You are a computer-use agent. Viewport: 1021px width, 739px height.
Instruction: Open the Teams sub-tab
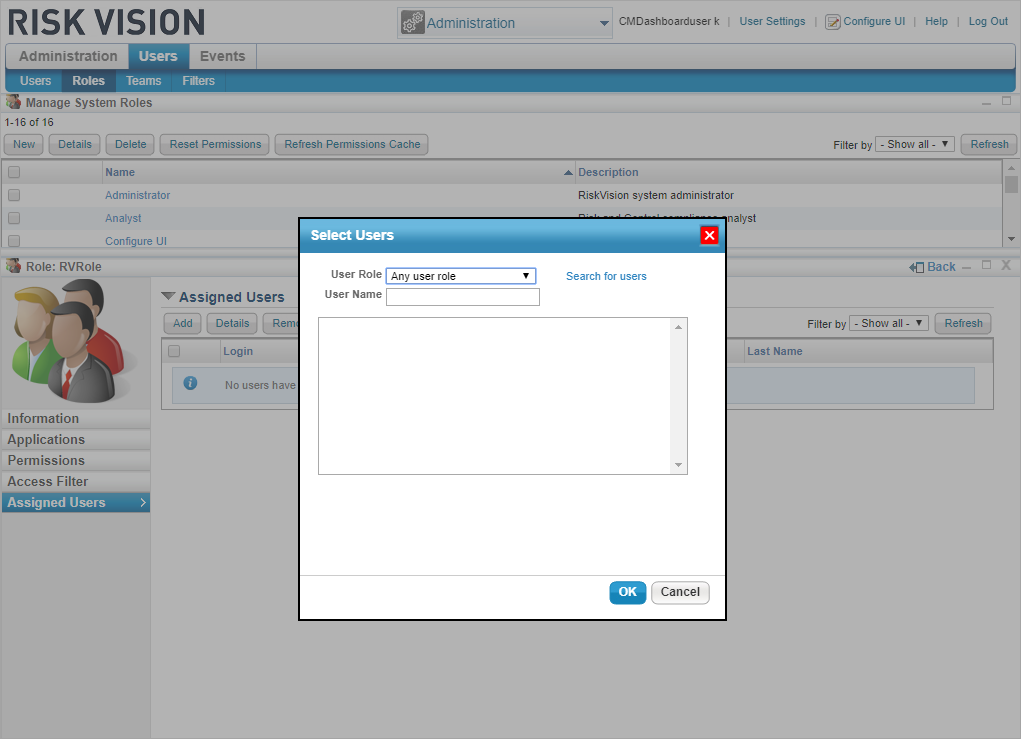pyautogui.click(x=143, y=81)
